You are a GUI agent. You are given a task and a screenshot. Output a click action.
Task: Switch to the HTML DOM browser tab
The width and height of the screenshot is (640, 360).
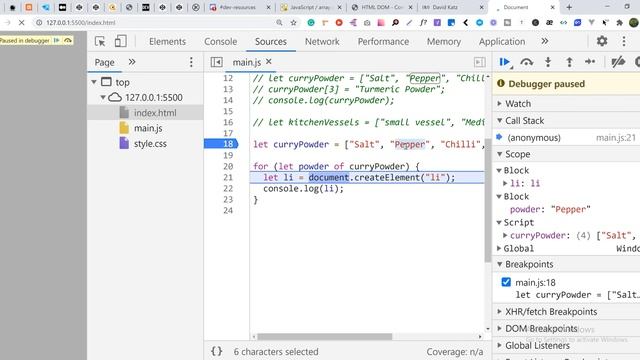[x=382, y=7]
